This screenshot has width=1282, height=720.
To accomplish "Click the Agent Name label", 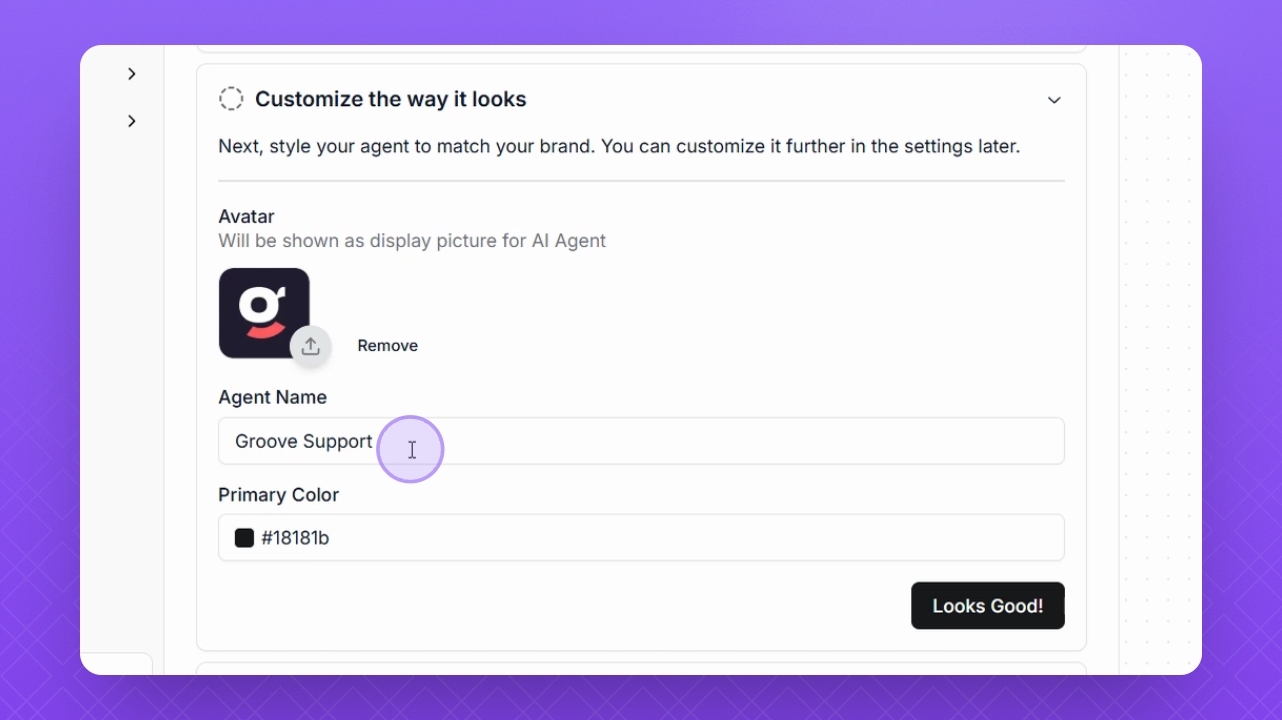I will (272, 397).
